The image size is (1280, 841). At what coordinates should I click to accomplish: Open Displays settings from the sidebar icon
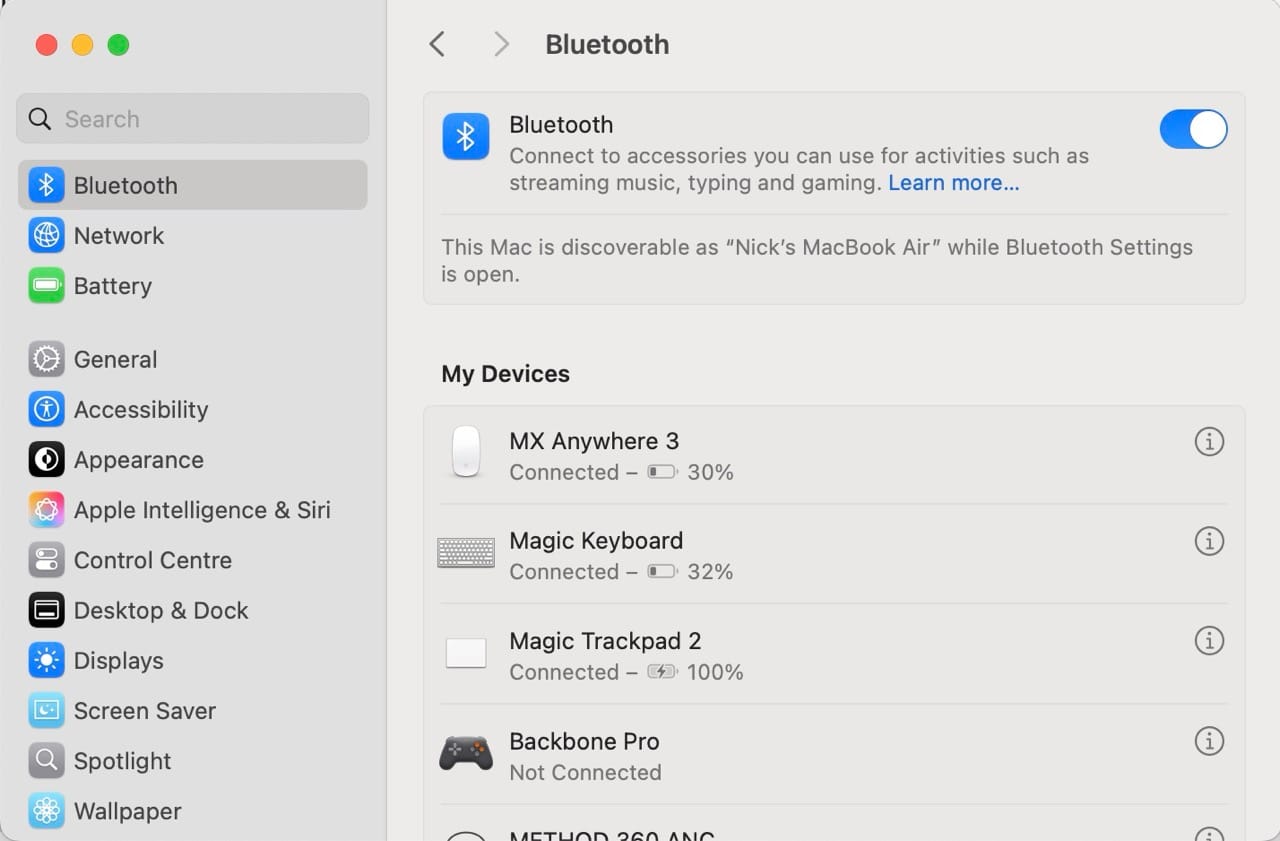(45, 660)
